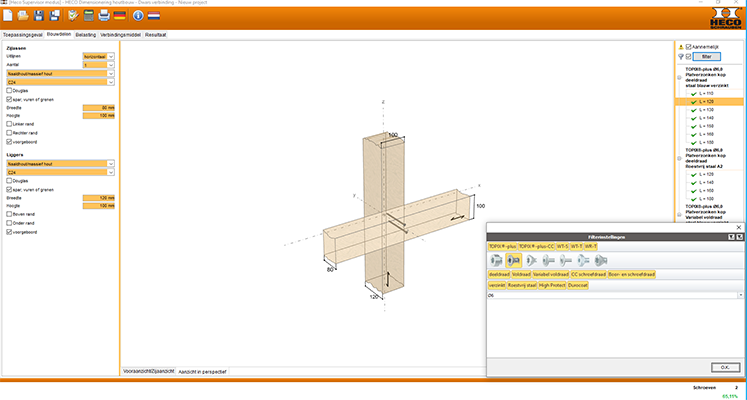
Task: Open the blue info icon
Action: [138, 16]
